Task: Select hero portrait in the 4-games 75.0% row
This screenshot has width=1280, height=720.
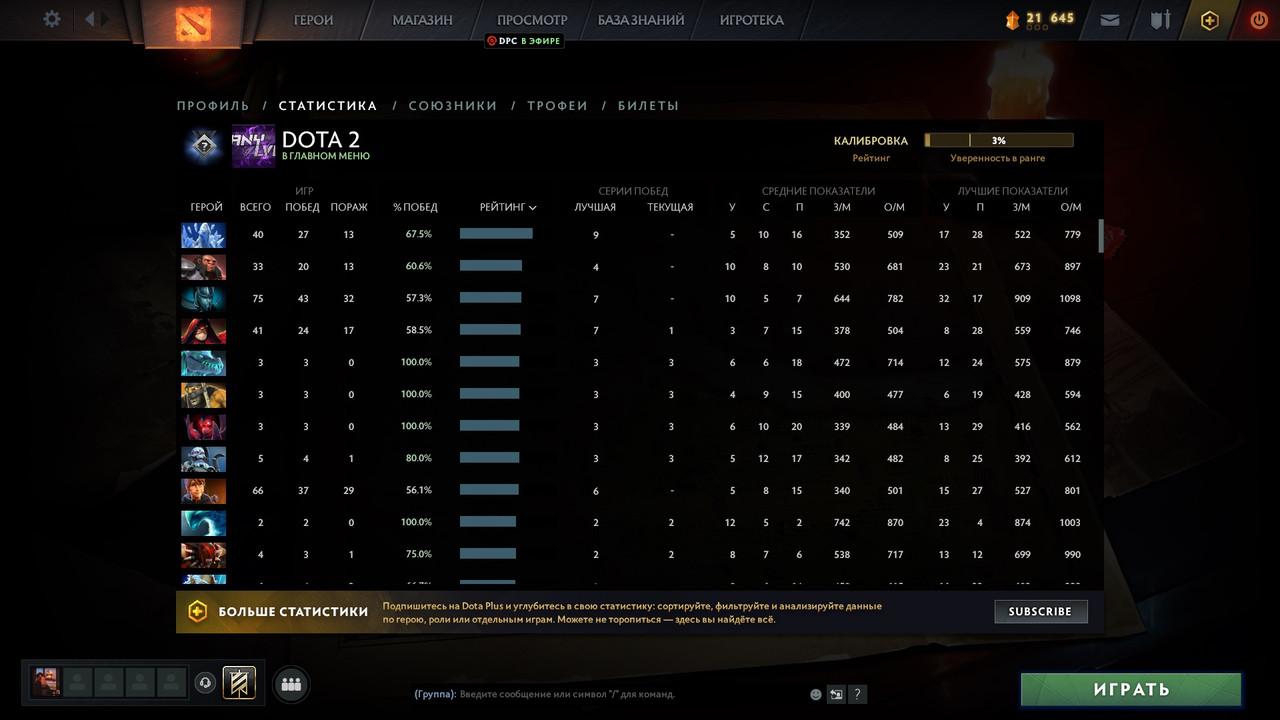Action: point(203,555)
